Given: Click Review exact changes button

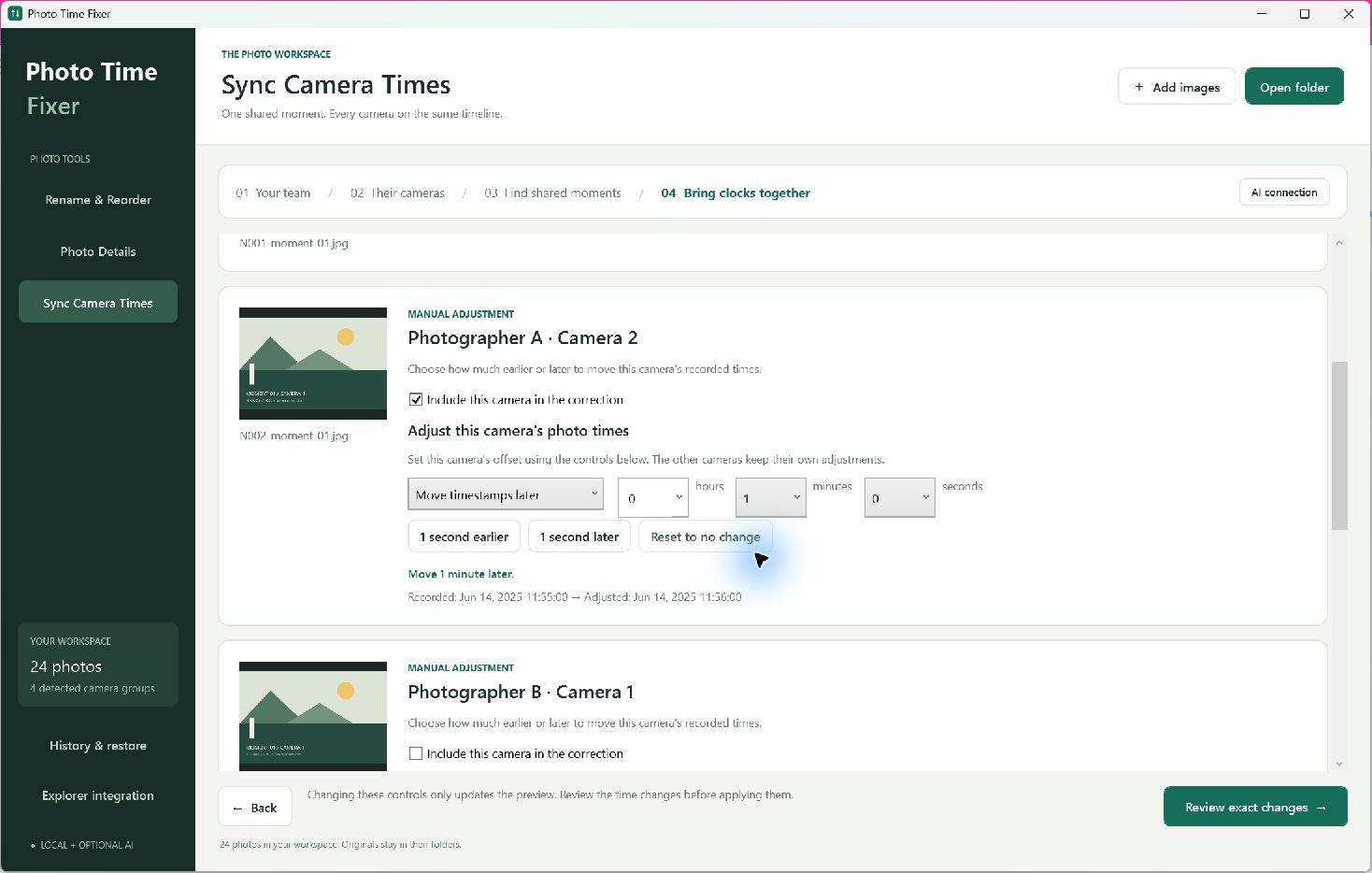Looking at the screenshot, I should point(1255,807).
